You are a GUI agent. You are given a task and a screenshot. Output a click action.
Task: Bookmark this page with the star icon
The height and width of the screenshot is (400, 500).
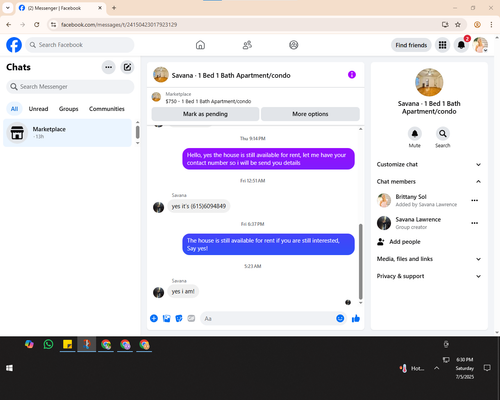tap(458, 25)
